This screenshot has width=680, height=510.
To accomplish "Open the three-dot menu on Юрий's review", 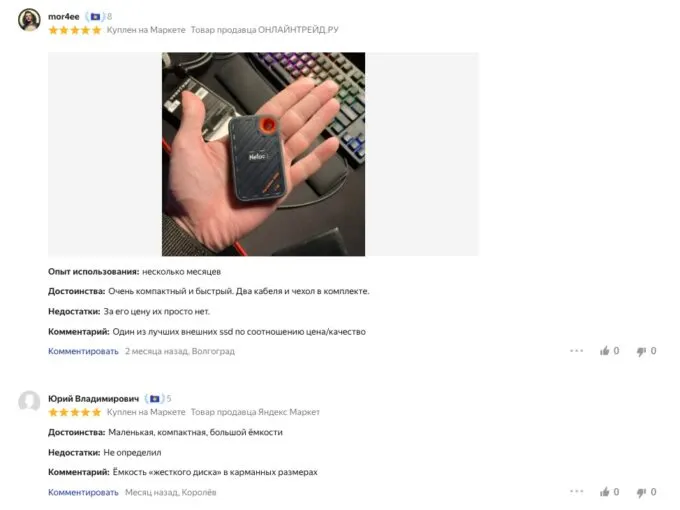I will click(576, 491).
